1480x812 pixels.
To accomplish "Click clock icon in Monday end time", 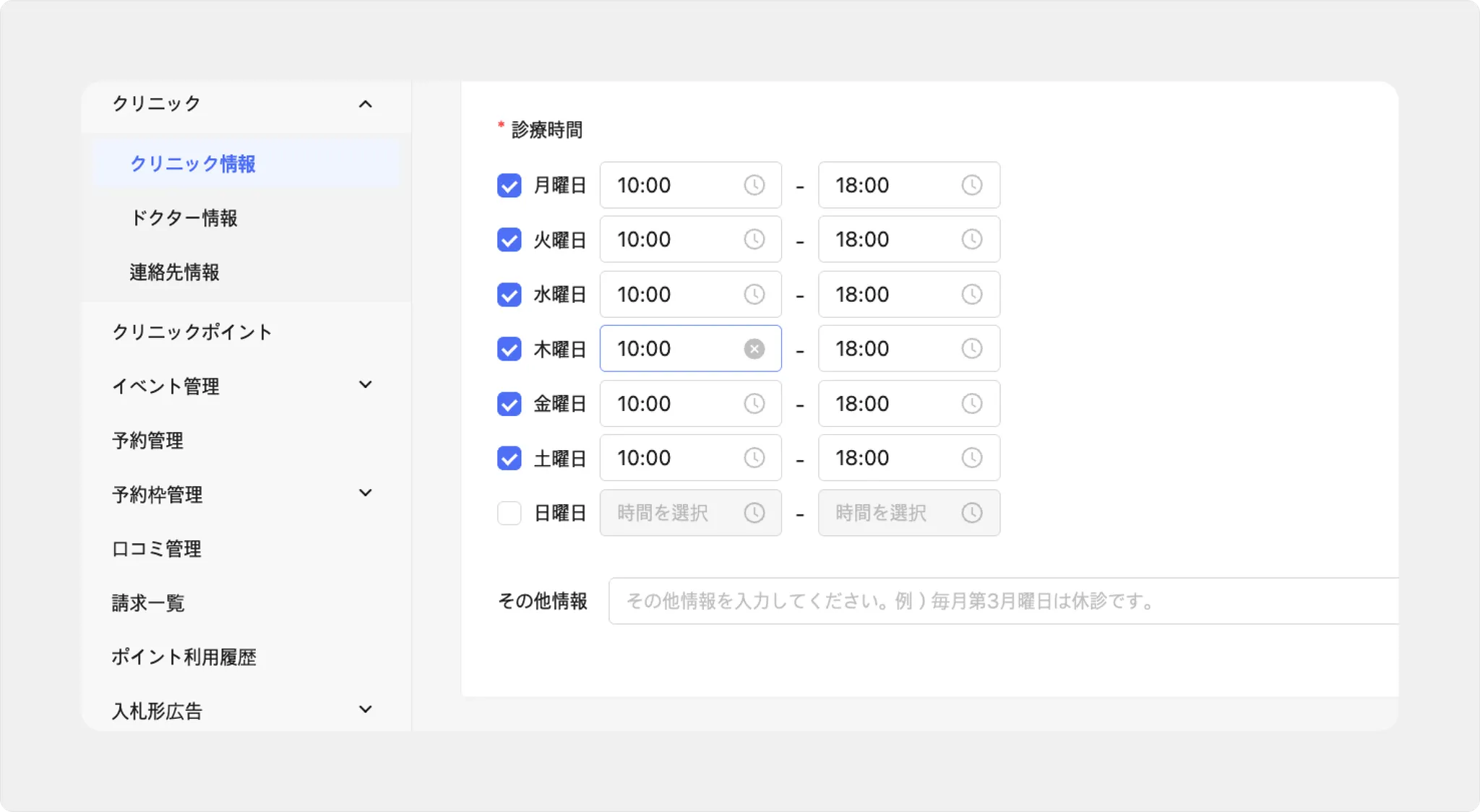I will (x=972, y=185).
